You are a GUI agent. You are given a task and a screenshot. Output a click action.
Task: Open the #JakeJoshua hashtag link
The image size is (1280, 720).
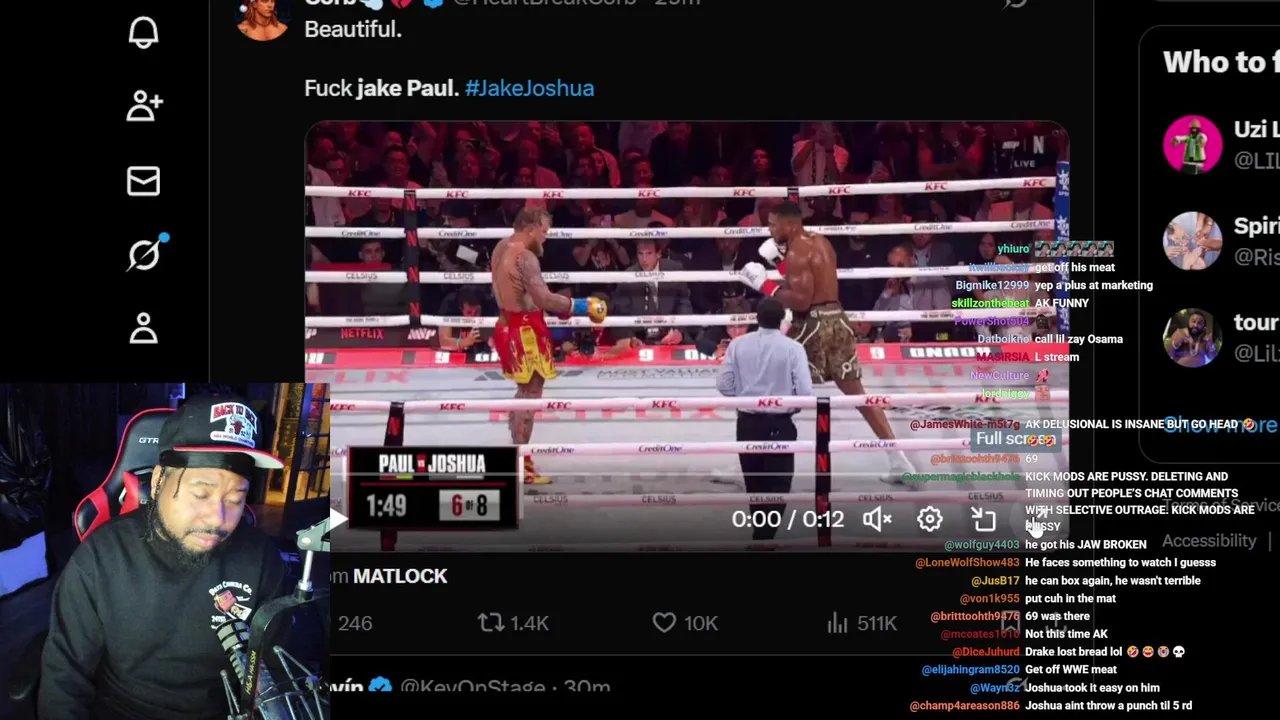tap(529, 88)
